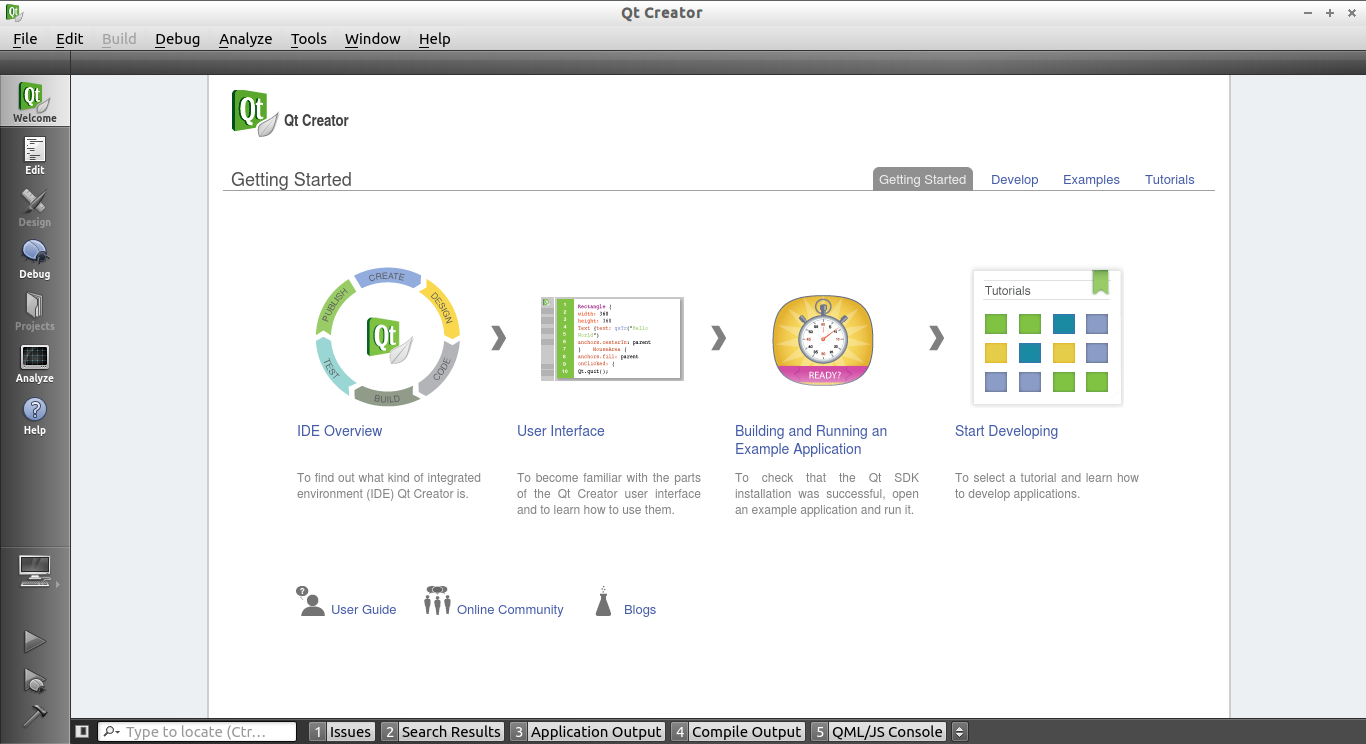The height and width of the screenshot is (744, 1366).
Task: Open the Edit menu
Action: (70, 39)
